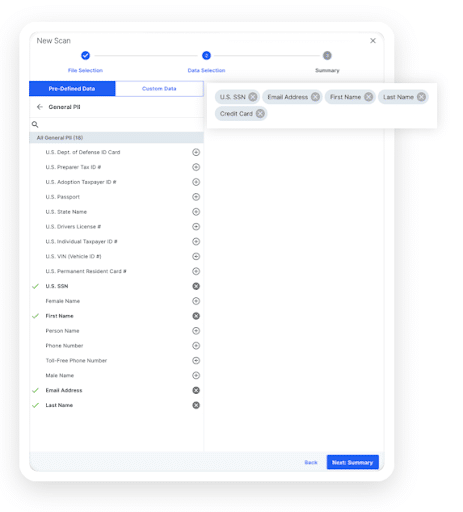Select All General PII (18) header
Image resolution: width=463 pixels, height=512 pixels.
coord(116,138)
